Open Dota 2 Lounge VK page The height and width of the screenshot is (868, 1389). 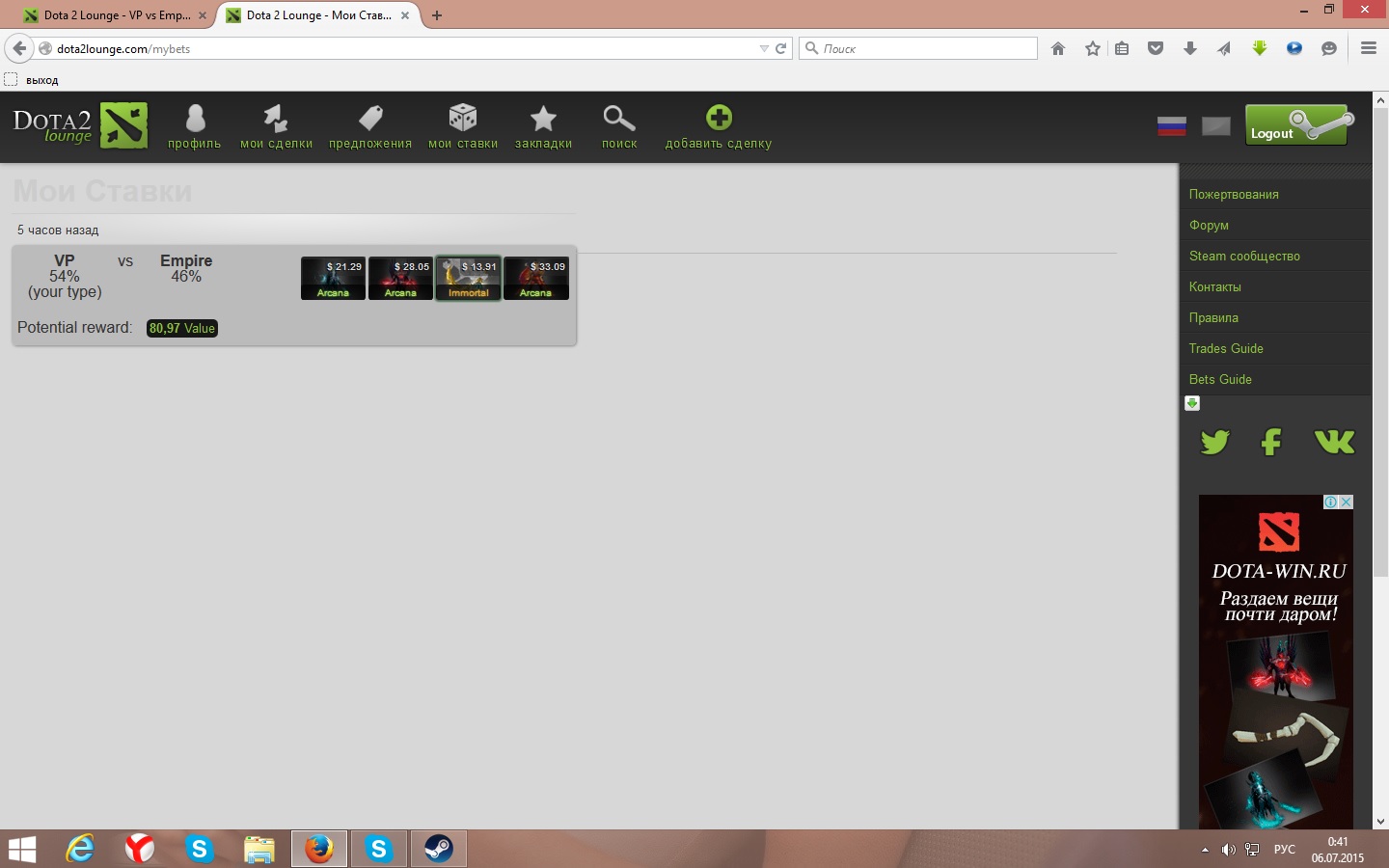click(x=1335, y=442)
